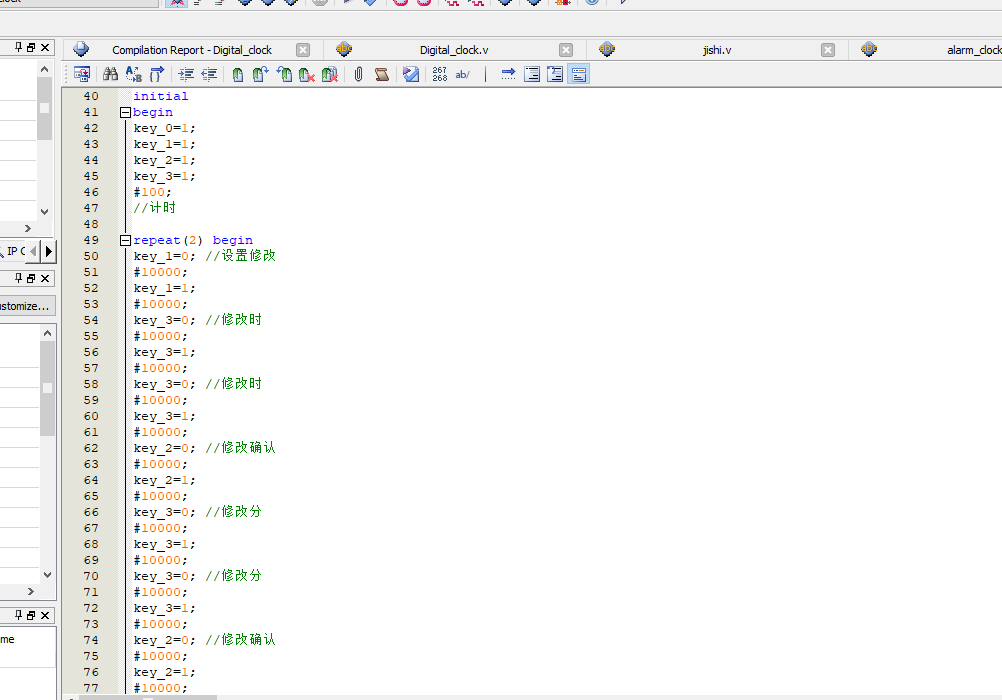Screen dimensions: 1002x700
Task: Click line number 58 in the gutter
Action: coord(91,384)
